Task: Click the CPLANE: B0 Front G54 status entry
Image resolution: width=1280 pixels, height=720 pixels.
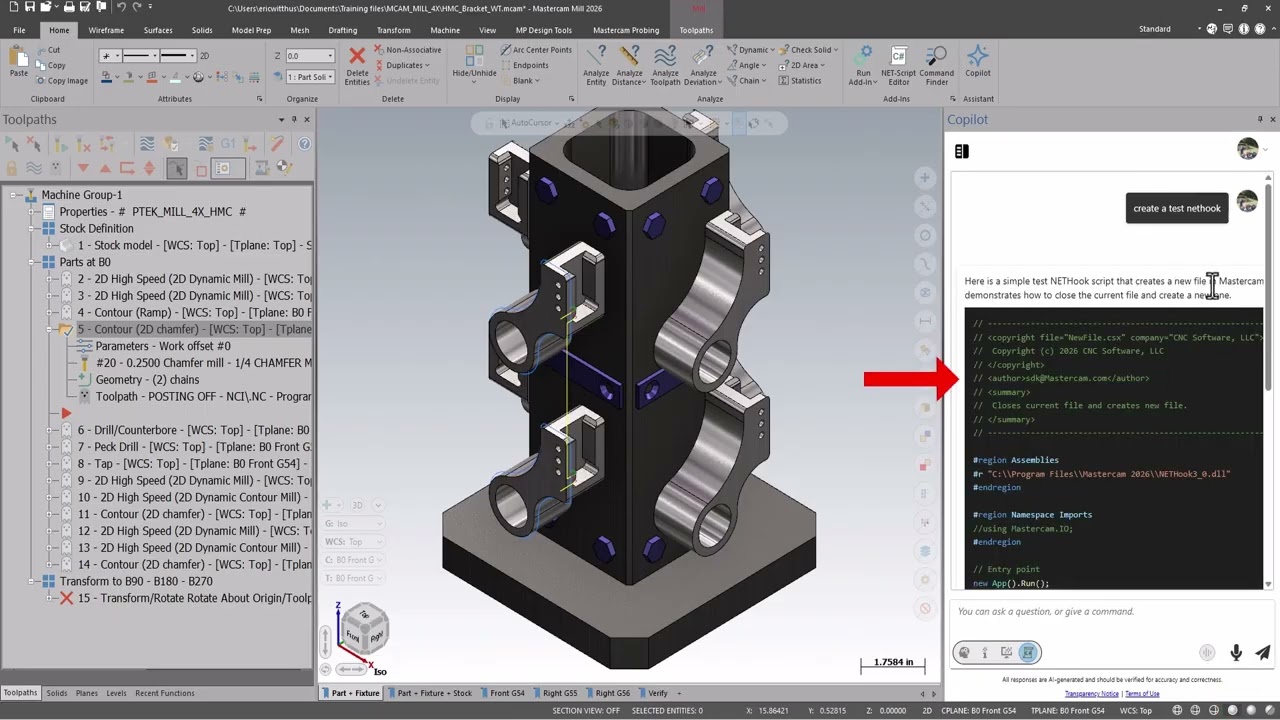Action: [979, 710]
